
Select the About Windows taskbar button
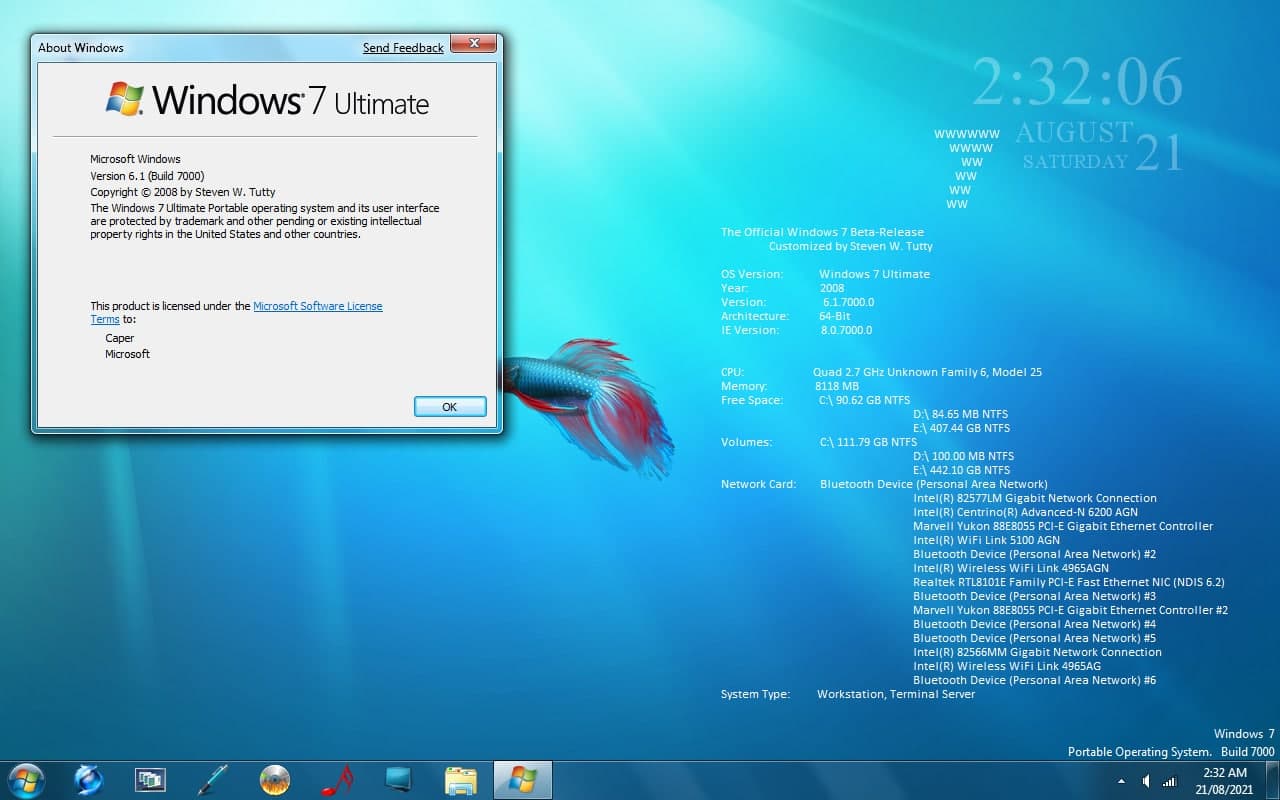coord(522,780)
